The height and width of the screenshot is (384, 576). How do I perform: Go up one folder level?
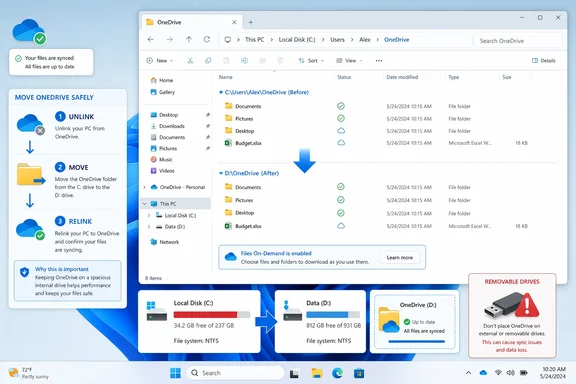click(188, 39)
